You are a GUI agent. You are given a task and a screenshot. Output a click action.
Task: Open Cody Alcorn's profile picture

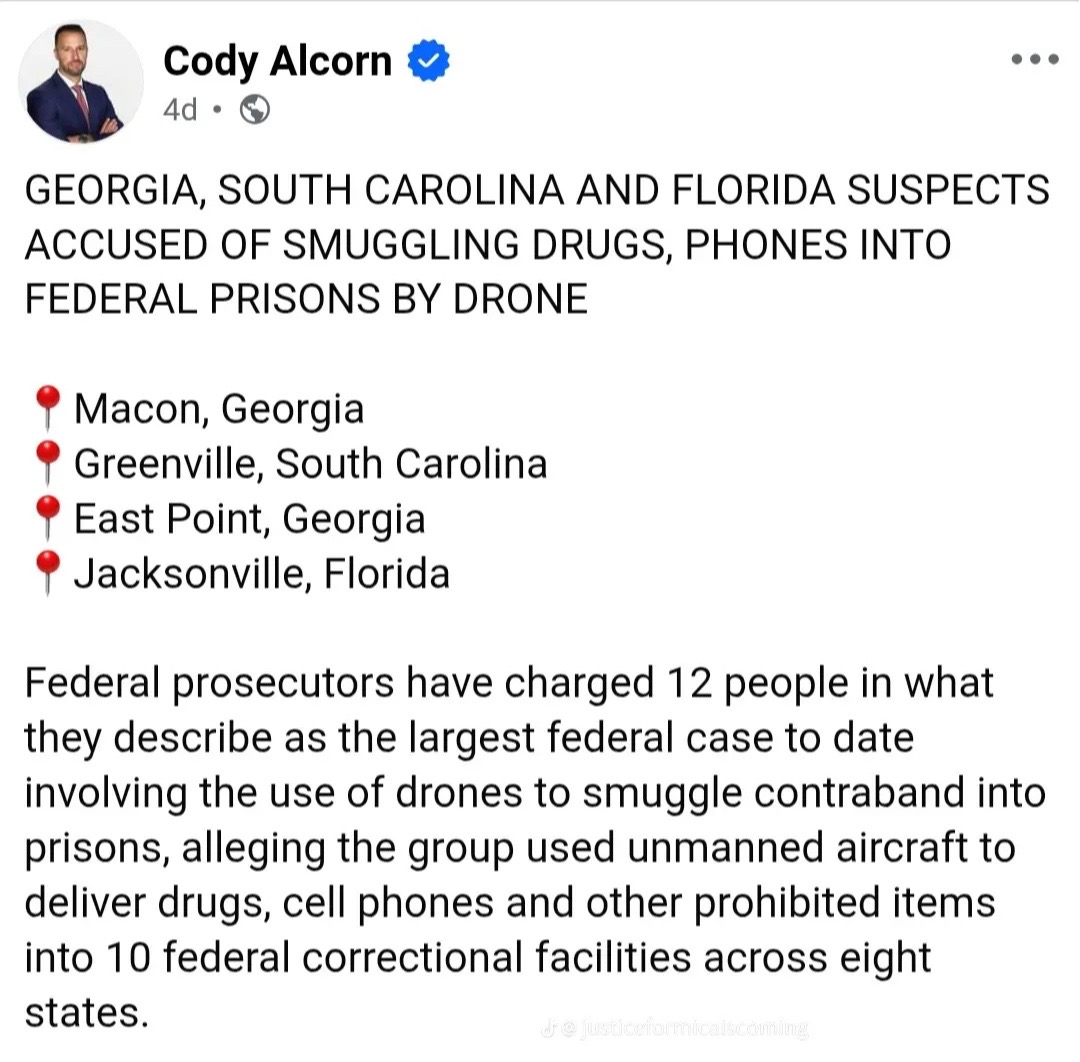[81, 81]
